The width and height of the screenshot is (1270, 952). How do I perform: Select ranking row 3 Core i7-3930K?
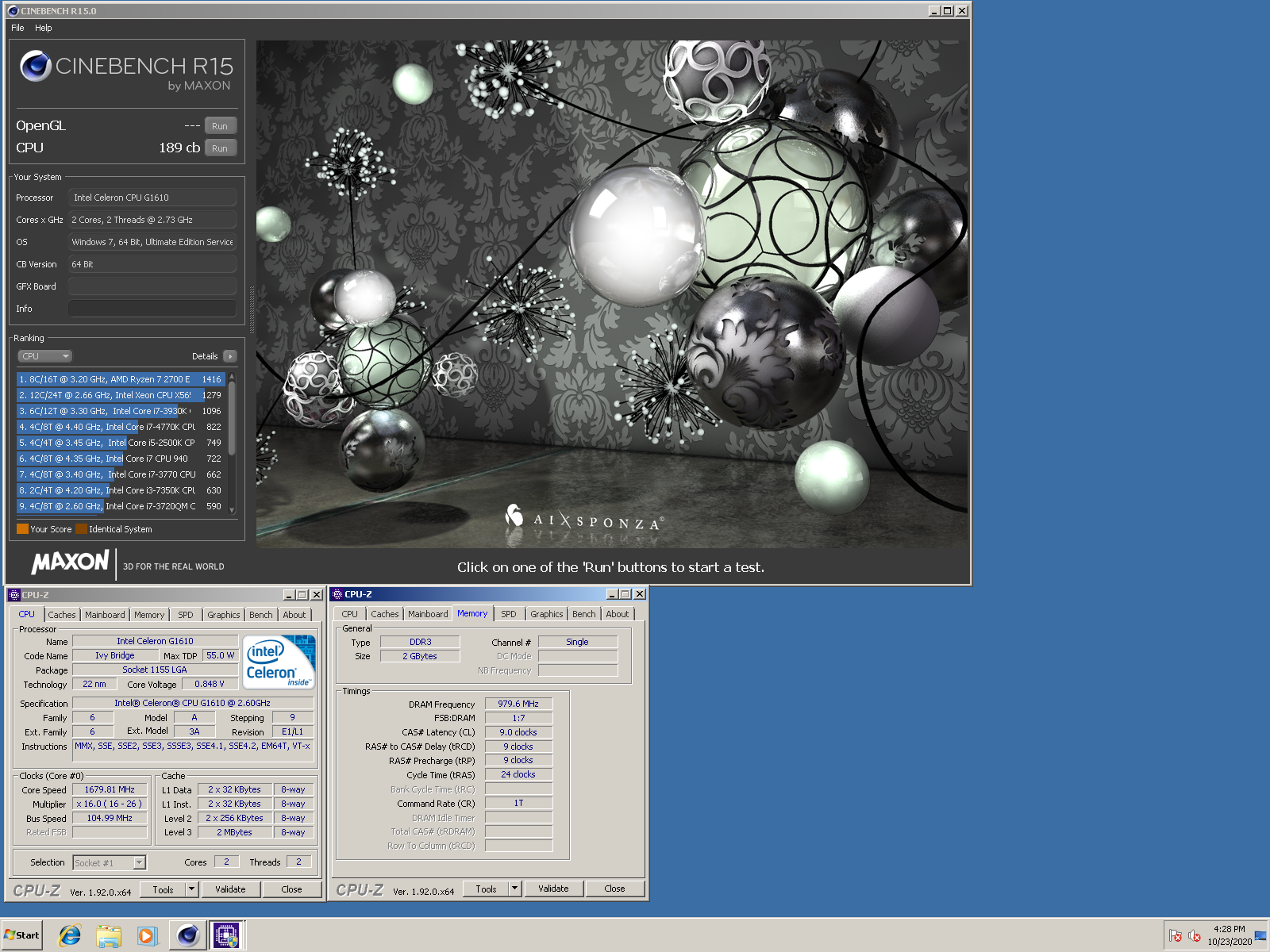(x=121, y=411)
